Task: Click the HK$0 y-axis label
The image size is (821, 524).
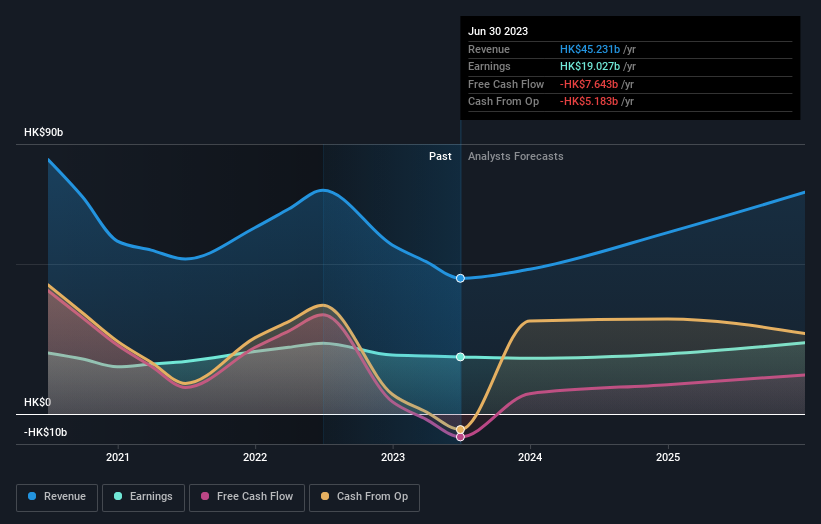Action: point(38,403)
